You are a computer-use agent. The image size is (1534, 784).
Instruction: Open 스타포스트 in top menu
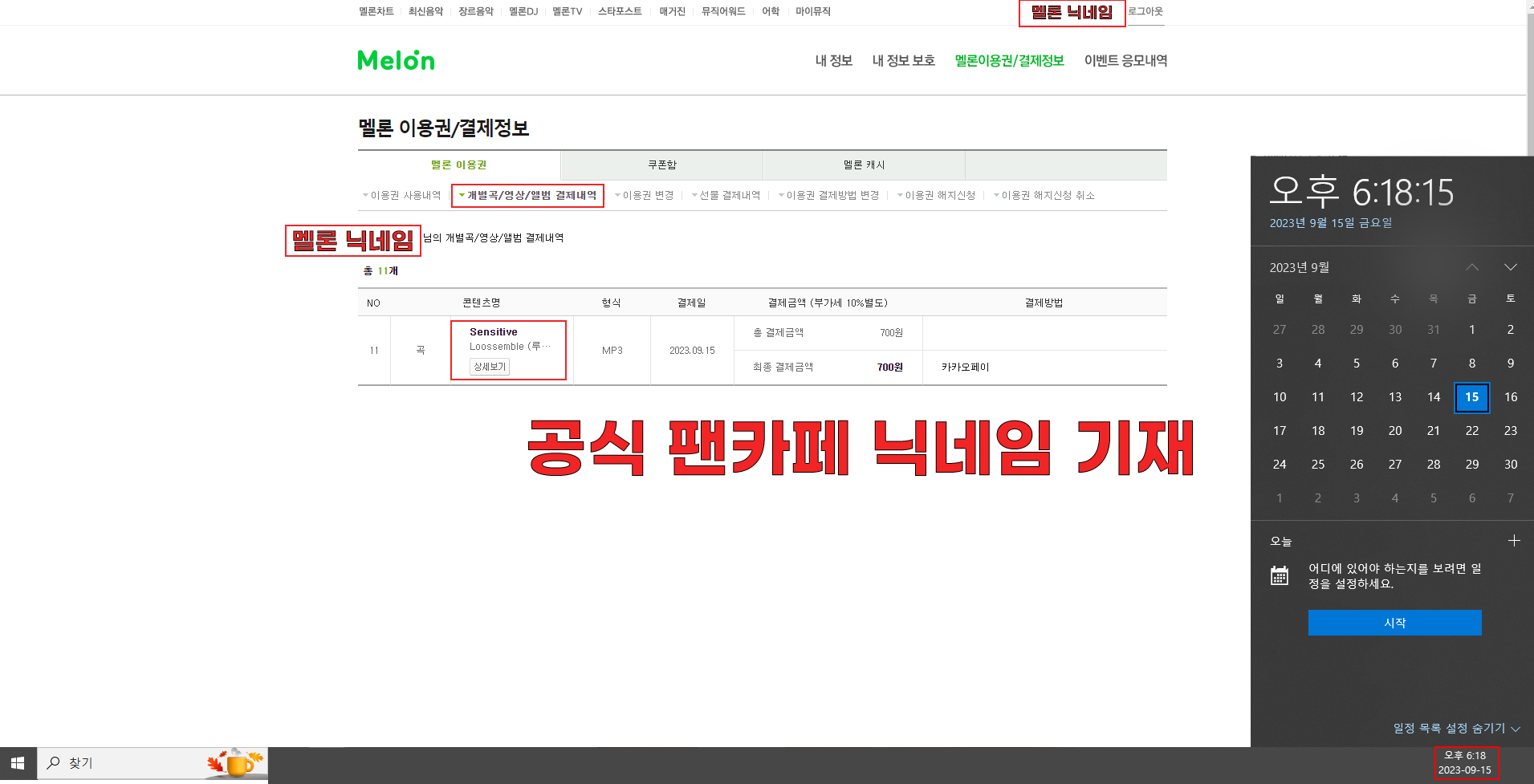tap(620, 11)
